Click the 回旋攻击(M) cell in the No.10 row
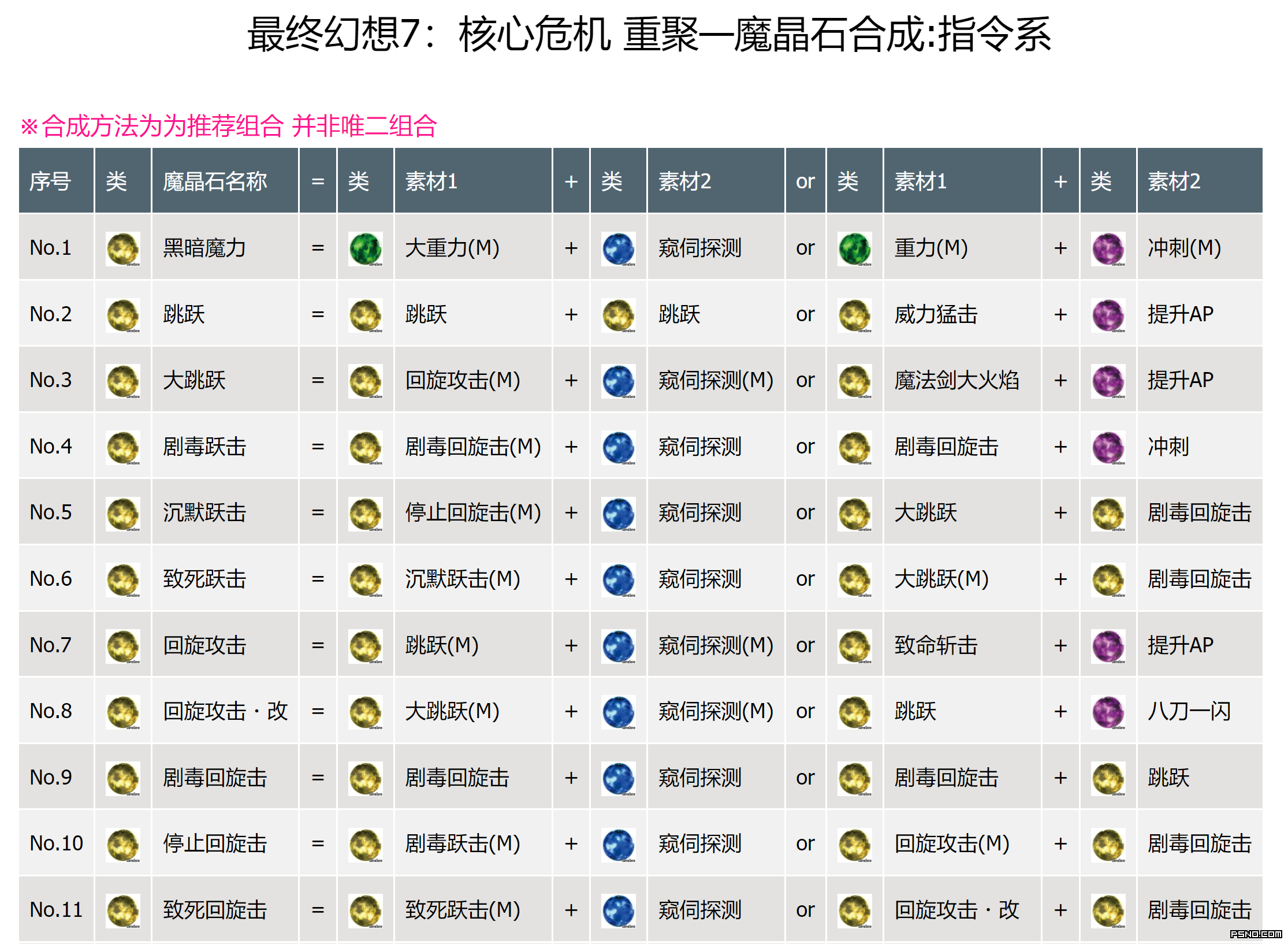This screenshot has height=944, width=1288. click(x=962, y=843)
